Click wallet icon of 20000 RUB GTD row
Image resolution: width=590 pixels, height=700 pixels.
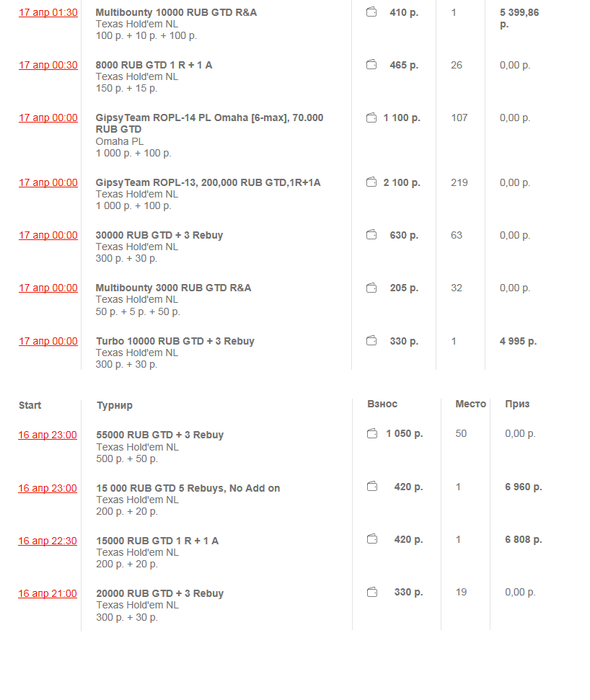point(372,592)
